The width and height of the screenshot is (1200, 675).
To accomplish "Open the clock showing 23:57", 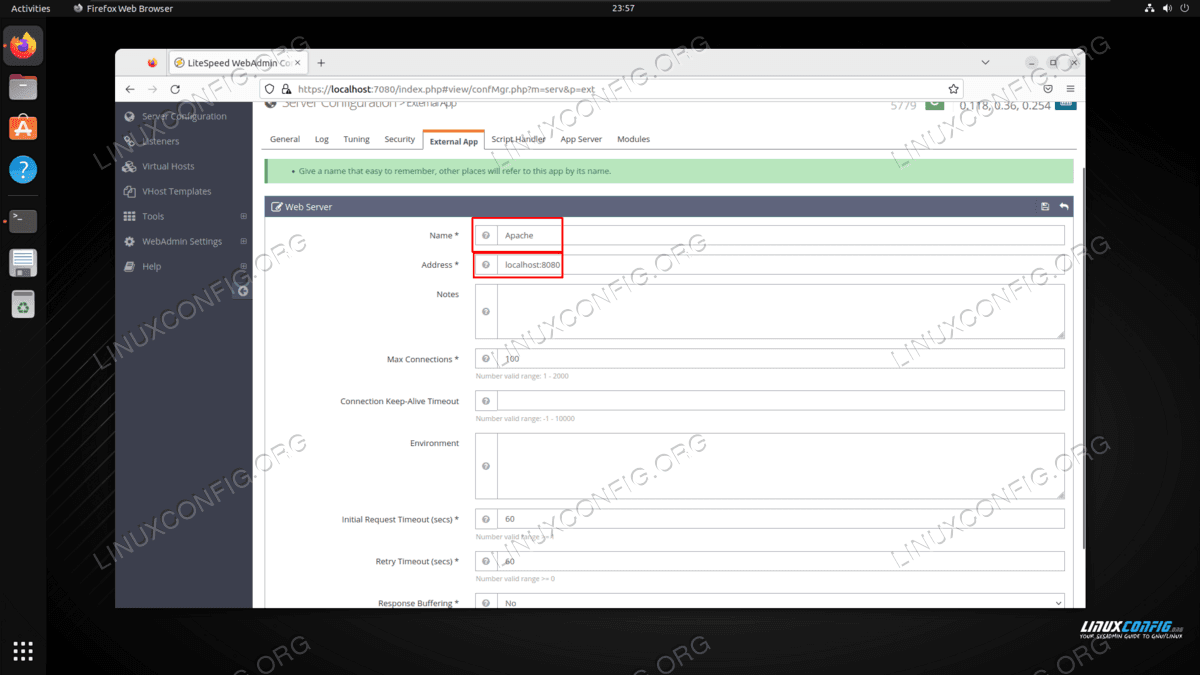I will [622, 8].
